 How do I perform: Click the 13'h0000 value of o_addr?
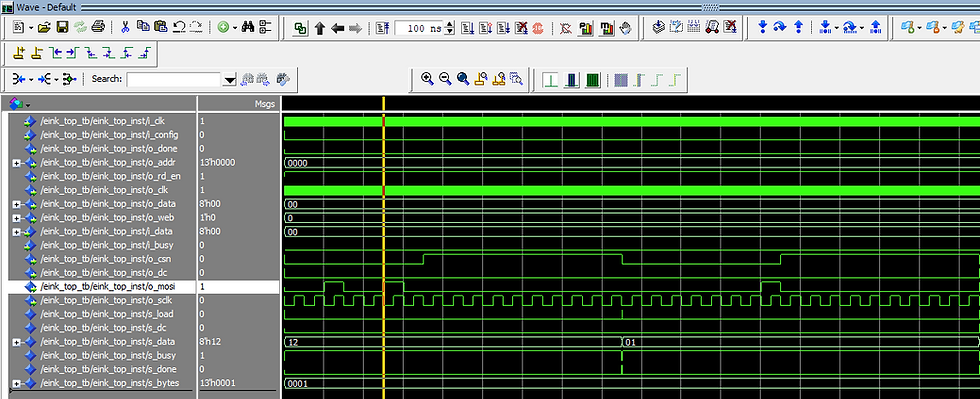(x=217, y=163)
